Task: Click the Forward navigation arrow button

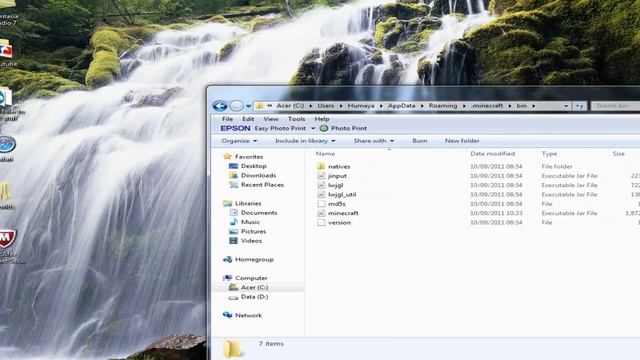Action: pyautogui.click(x=236, y=106)
